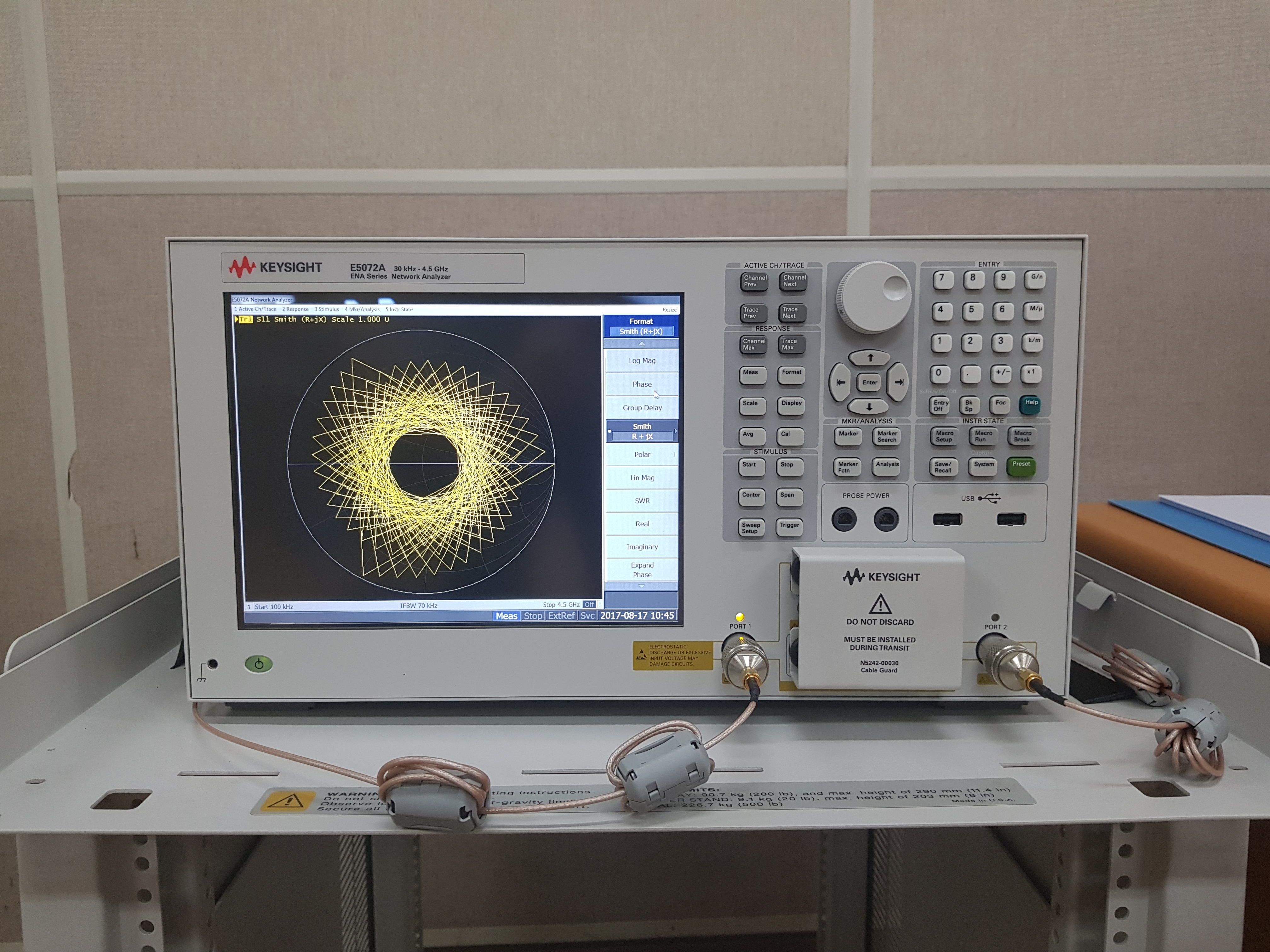Select the Log Mag format softkey
1270x952 pixels.
point(642,360)
